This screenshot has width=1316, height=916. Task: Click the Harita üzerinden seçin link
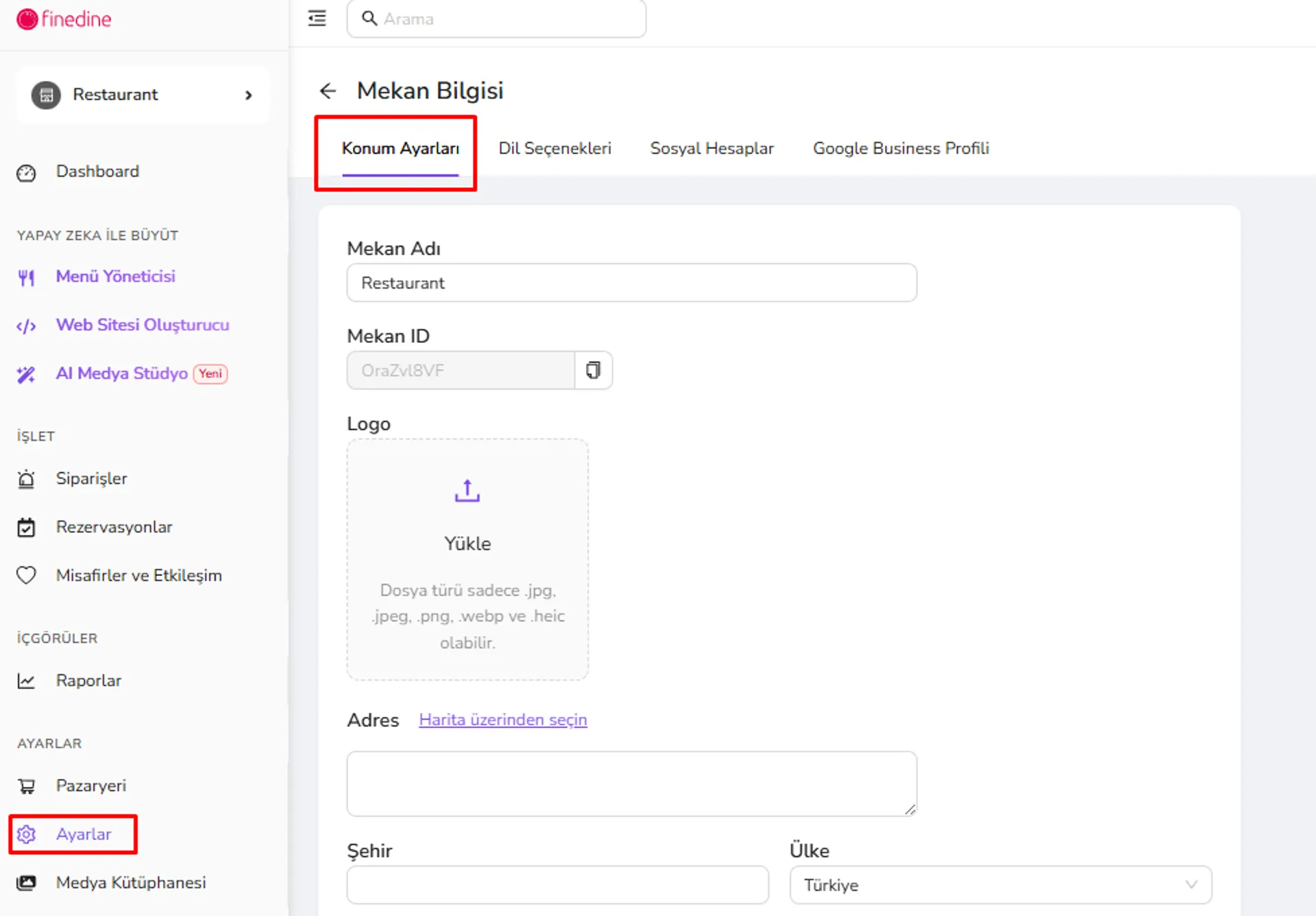pos(503,720)
